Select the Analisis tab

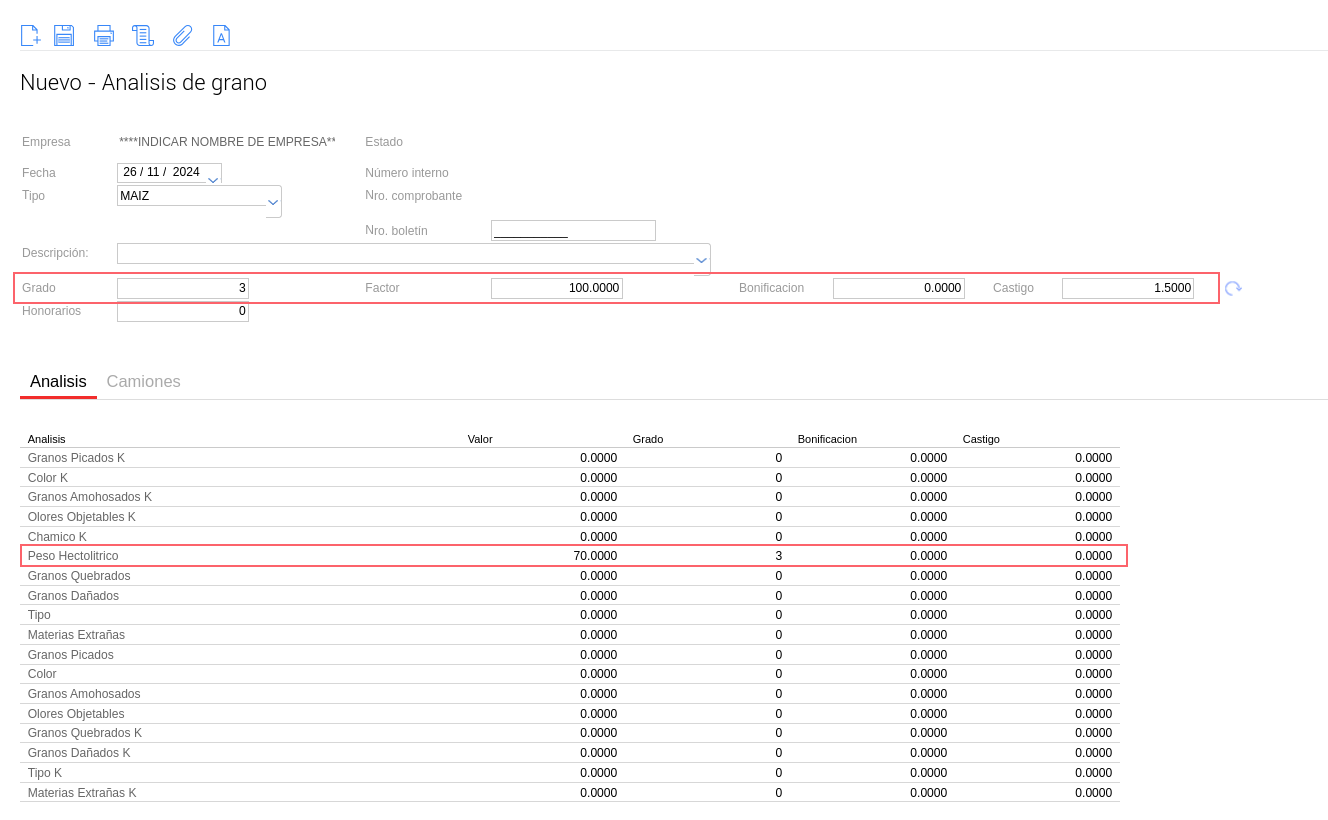coord(58,382)
